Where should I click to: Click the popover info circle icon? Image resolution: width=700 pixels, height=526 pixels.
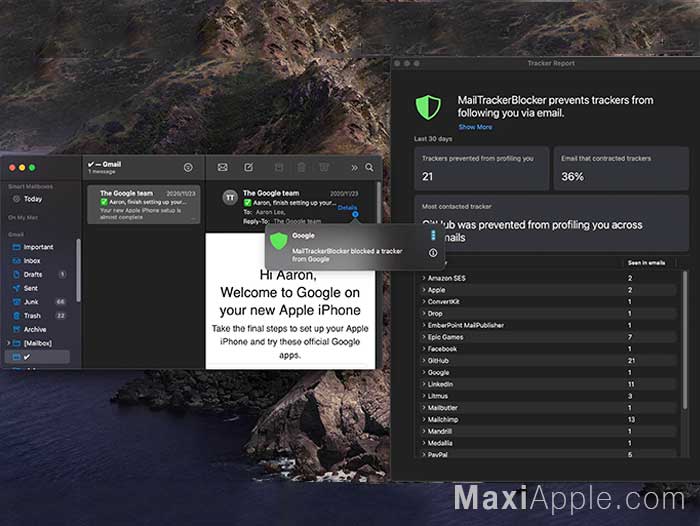(433, 253)
